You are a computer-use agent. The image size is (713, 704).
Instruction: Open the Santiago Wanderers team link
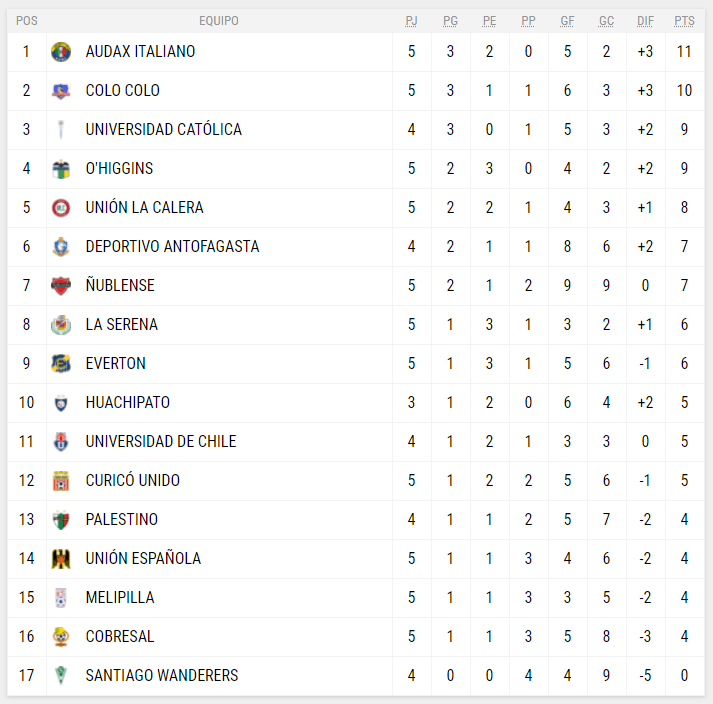pos(161,675)
